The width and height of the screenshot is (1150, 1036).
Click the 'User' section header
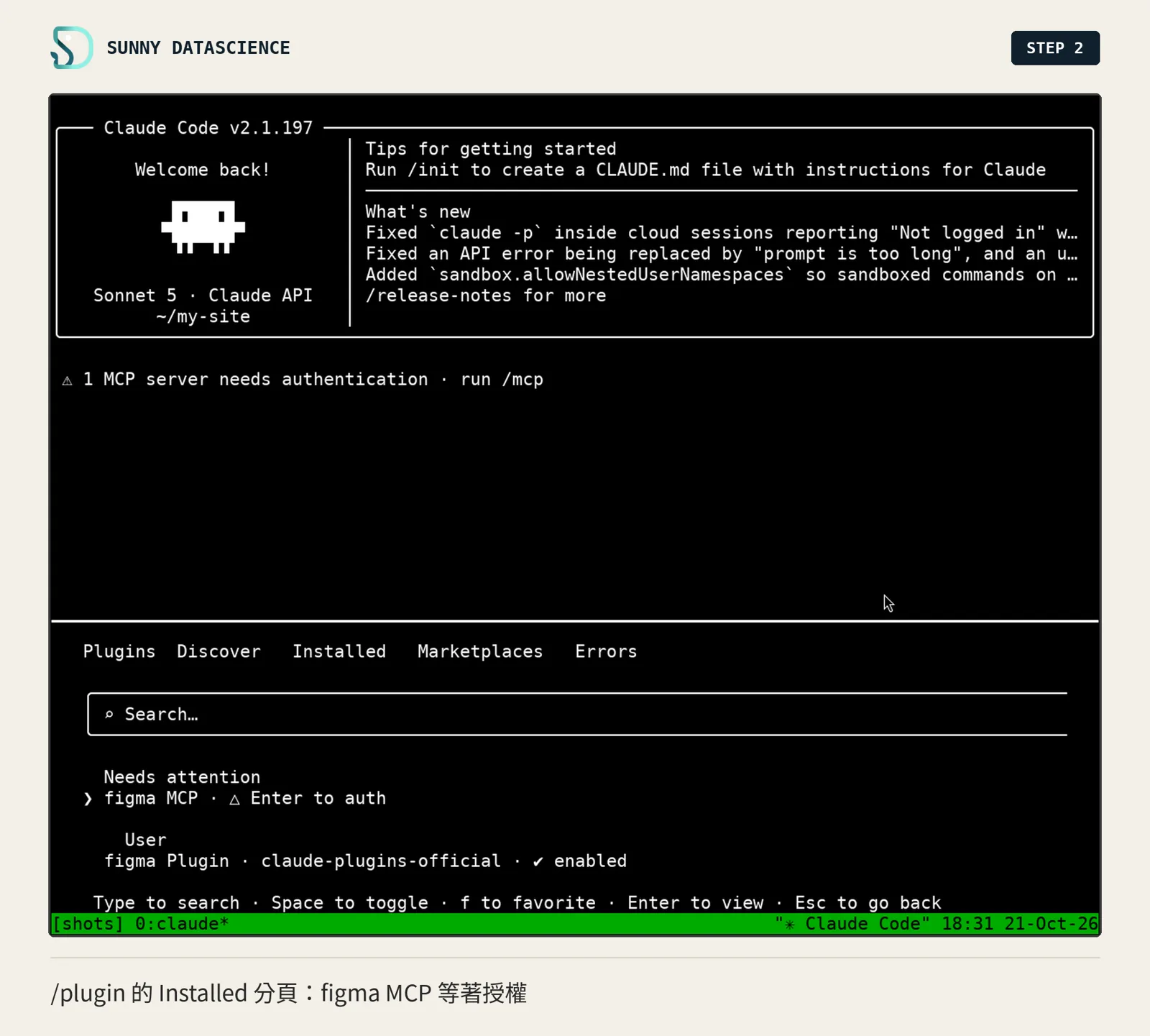(x=145, y=840)
